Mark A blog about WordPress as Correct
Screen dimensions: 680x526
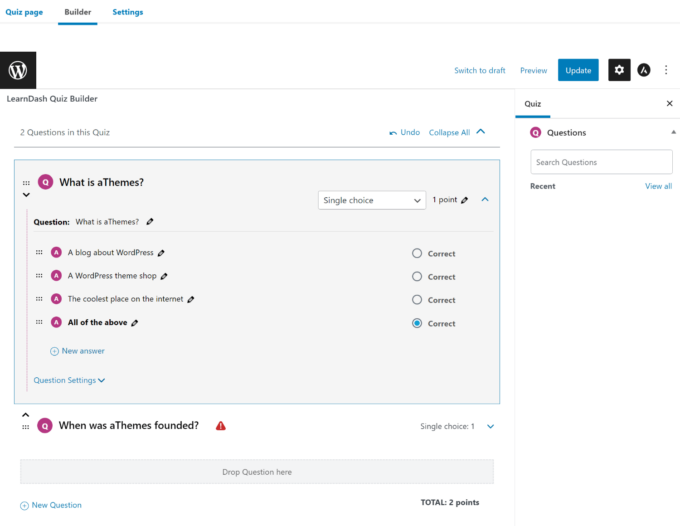417,253
